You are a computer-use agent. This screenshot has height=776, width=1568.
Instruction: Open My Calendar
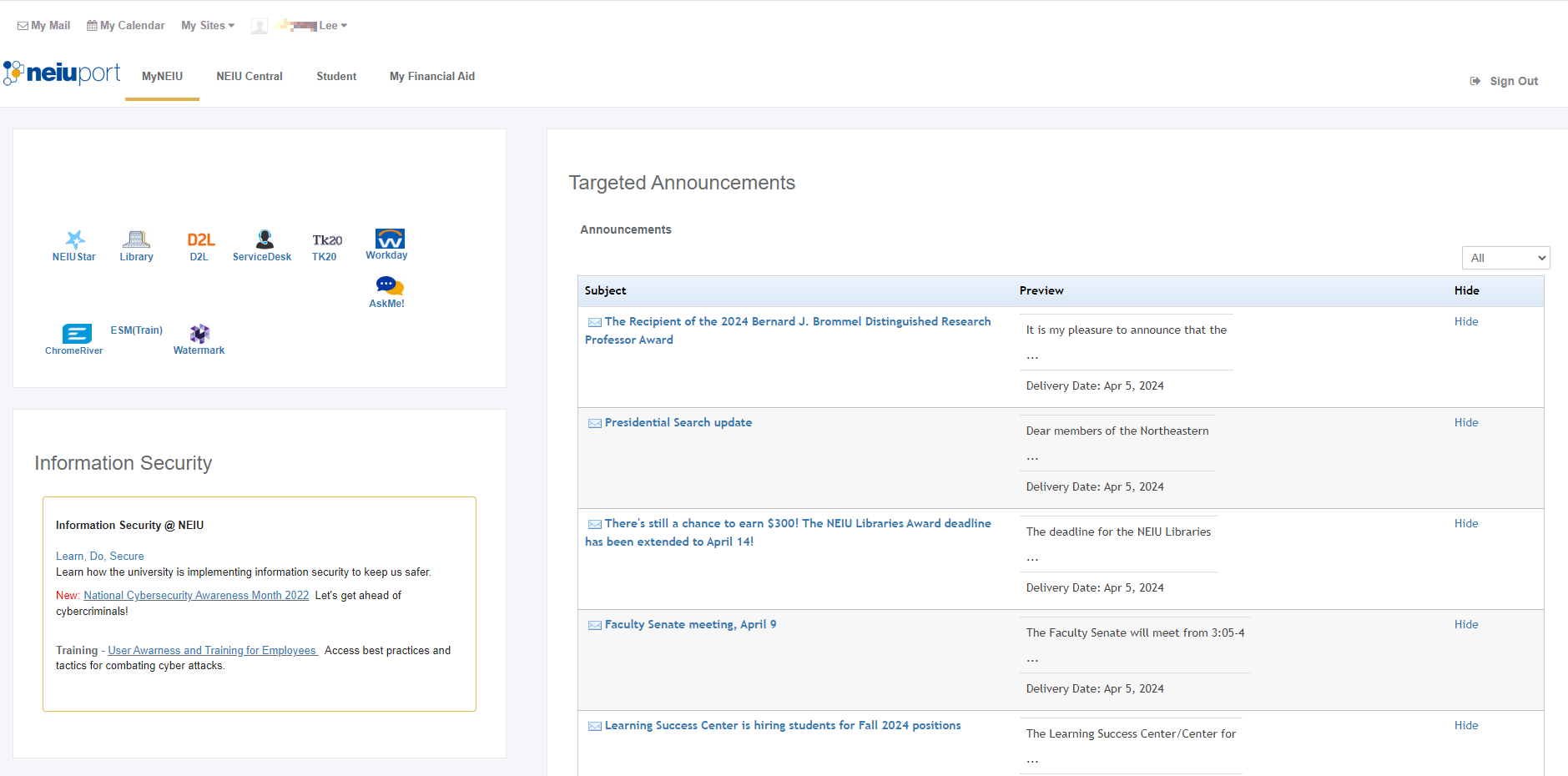126,26
